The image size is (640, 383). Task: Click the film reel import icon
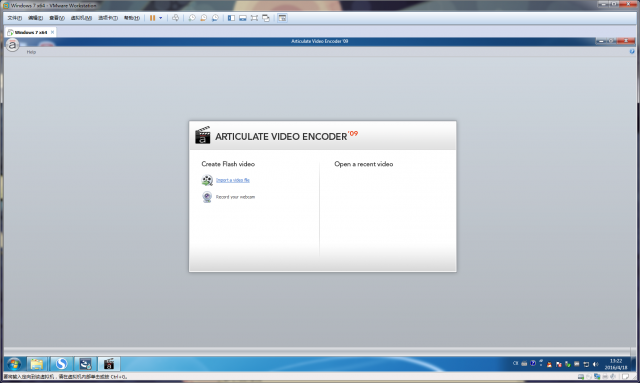tap(207, 180)
